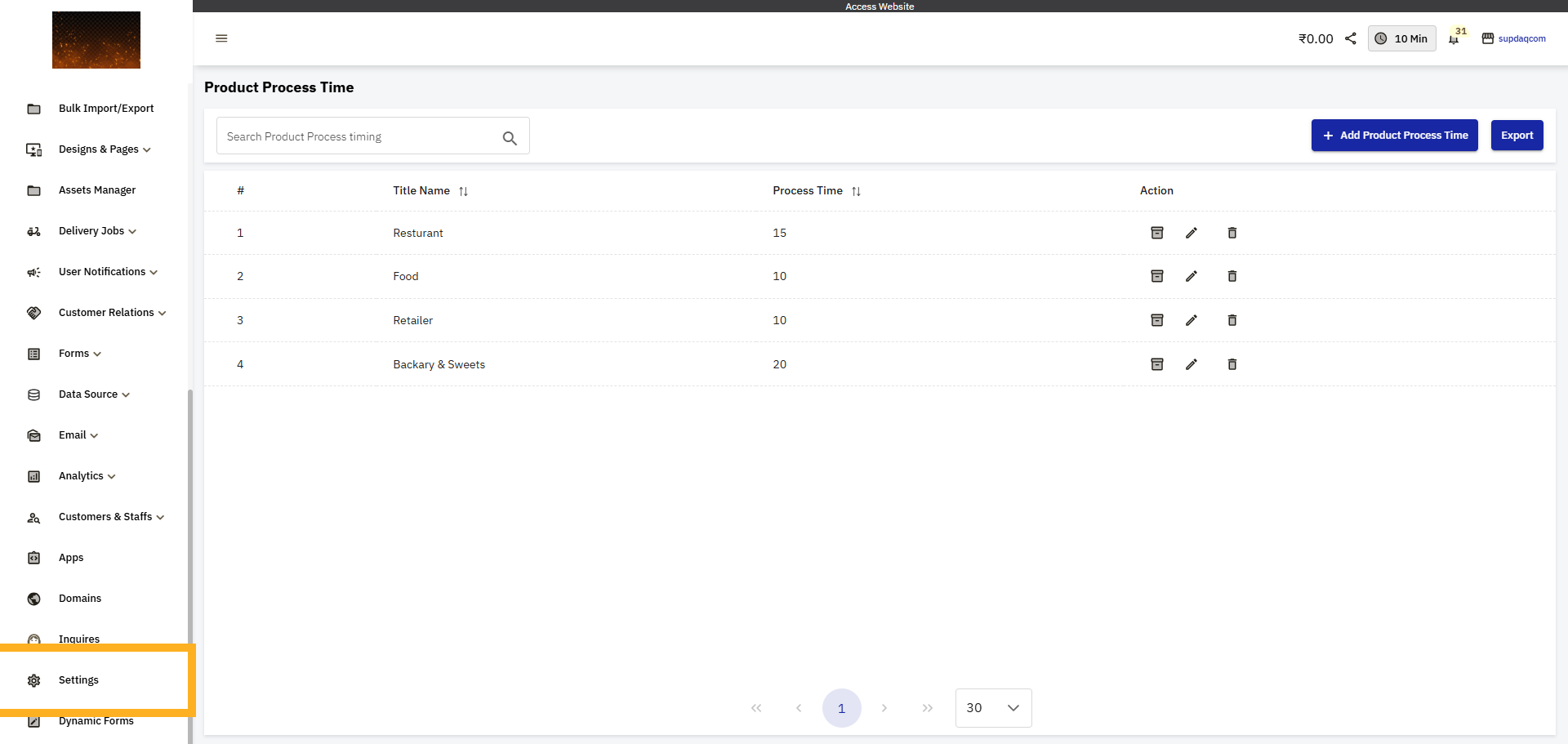Open the hamburger navigation menu
This screenshot has width=1568, height=744.
click(220, 38)
